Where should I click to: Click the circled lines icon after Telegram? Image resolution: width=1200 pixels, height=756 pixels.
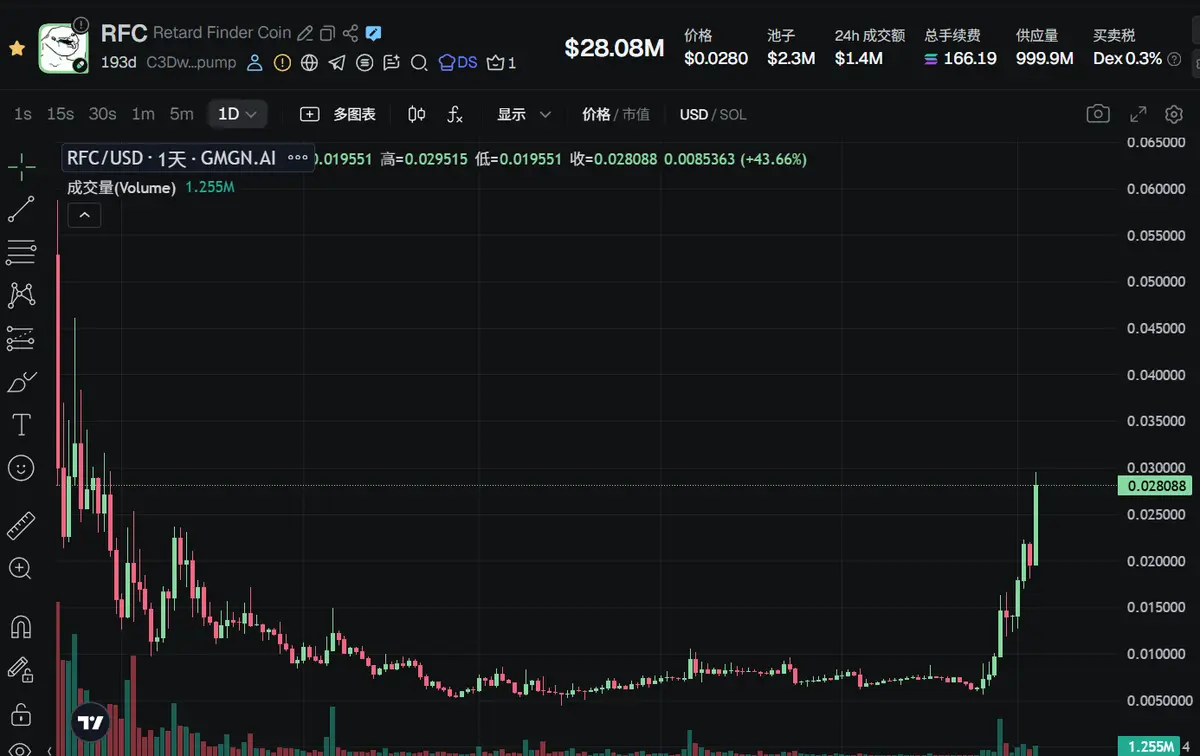pyautogui.click(x=365, y=63)
